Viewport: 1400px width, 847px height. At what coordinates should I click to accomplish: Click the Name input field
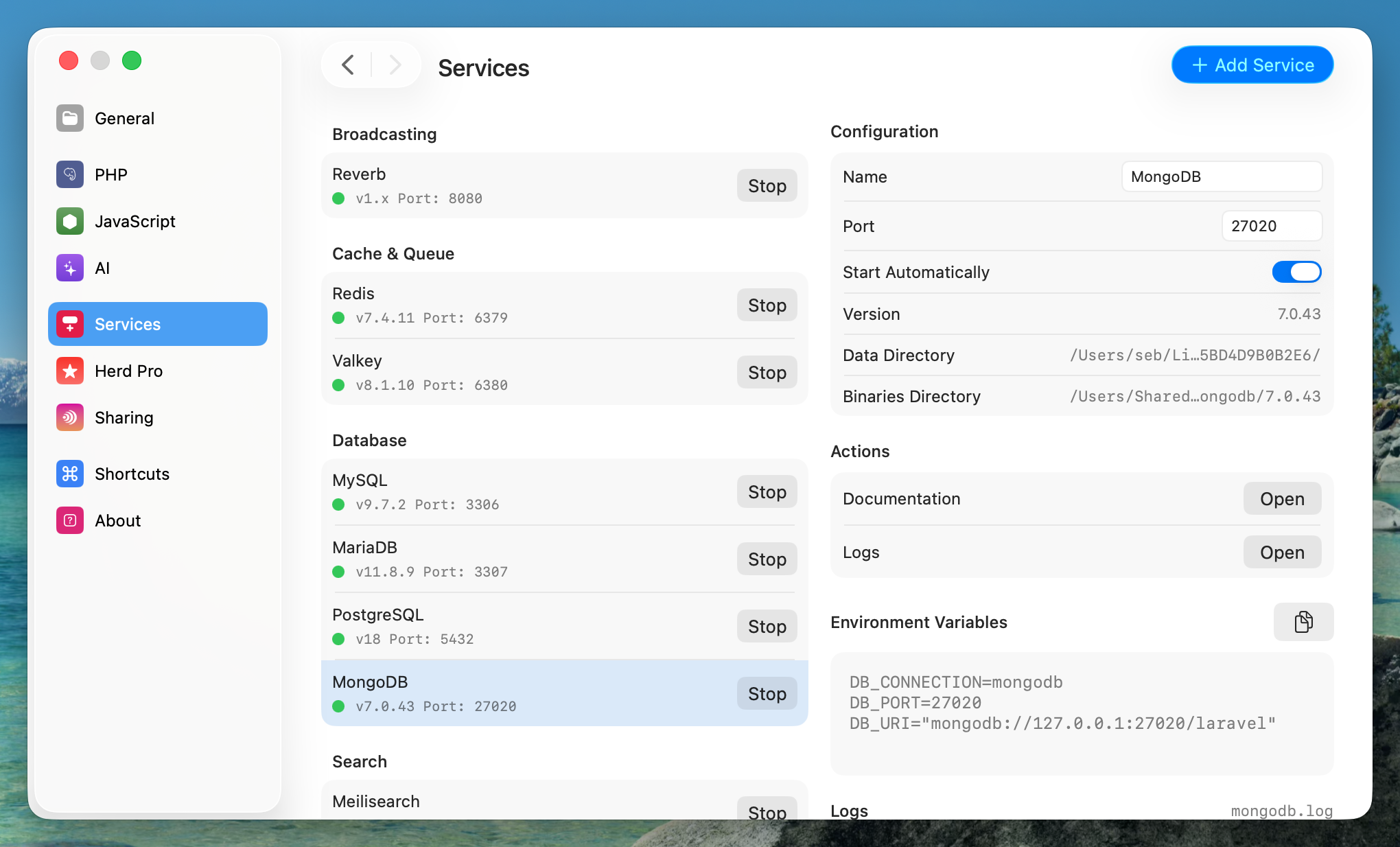pos(1222,176)
